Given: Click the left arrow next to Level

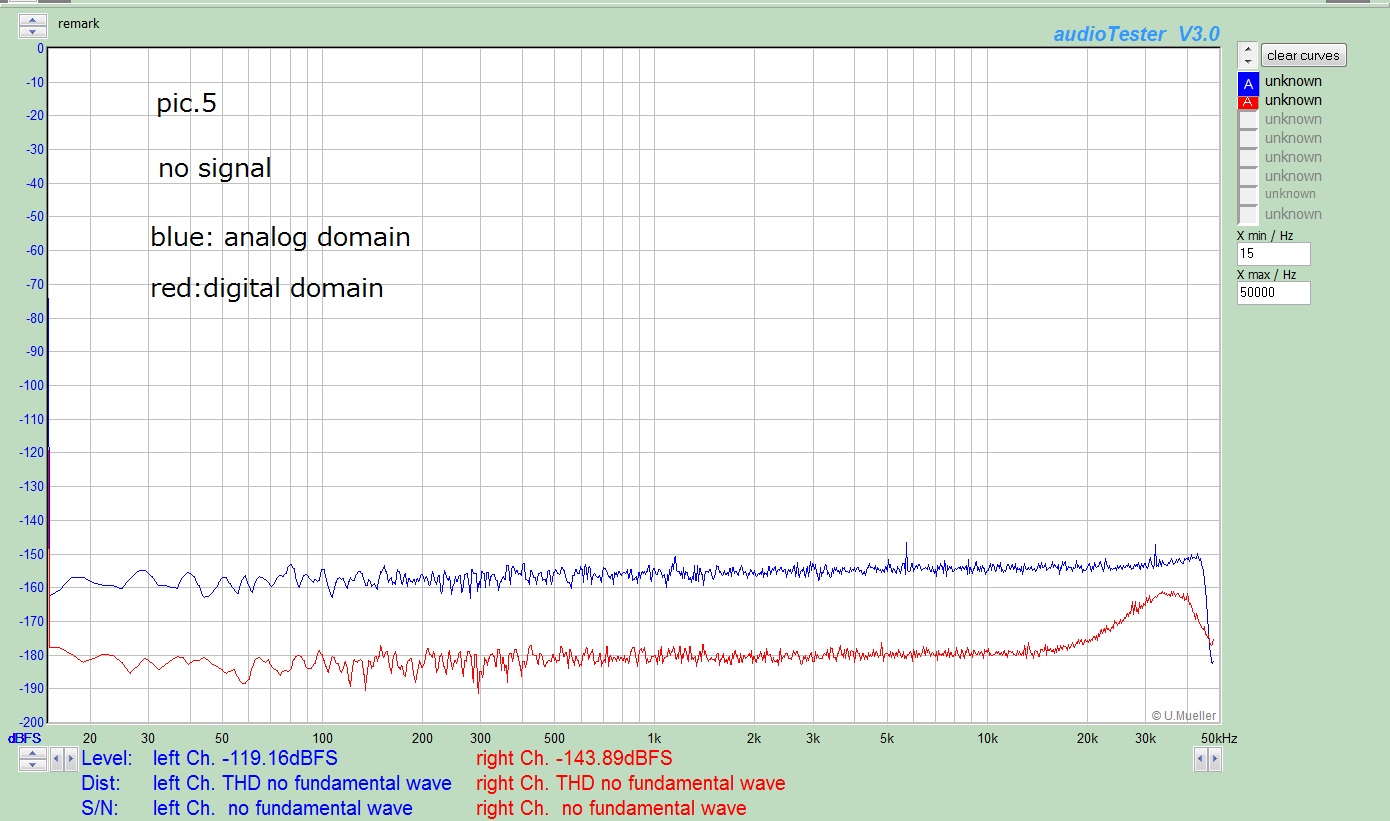Looking at the screenshot, I should coord(56,759).
